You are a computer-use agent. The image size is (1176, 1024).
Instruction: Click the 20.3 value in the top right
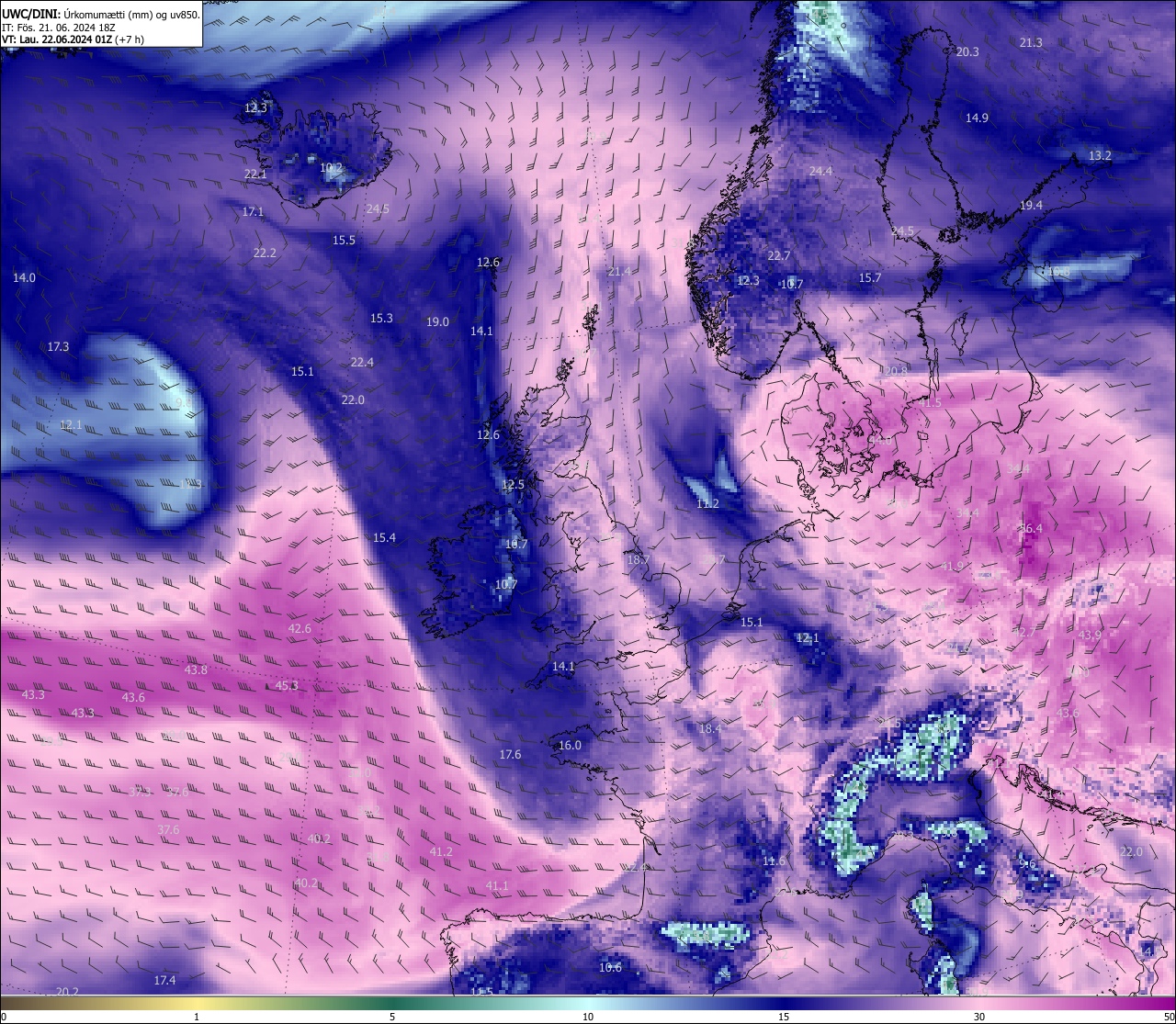point(967,51)
